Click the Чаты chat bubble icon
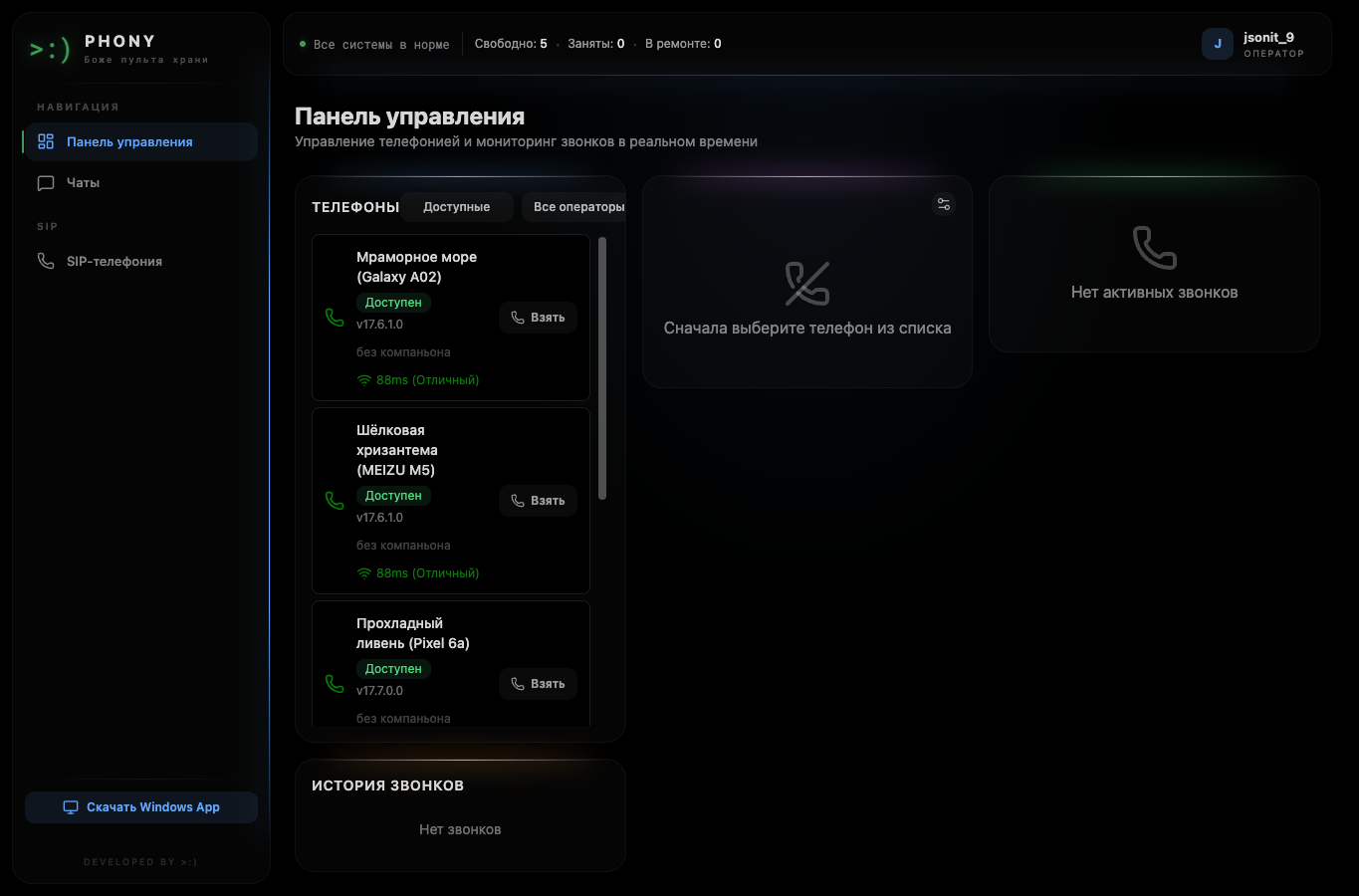The height and width of the screenshot is (896, 1359). [46, 183]
